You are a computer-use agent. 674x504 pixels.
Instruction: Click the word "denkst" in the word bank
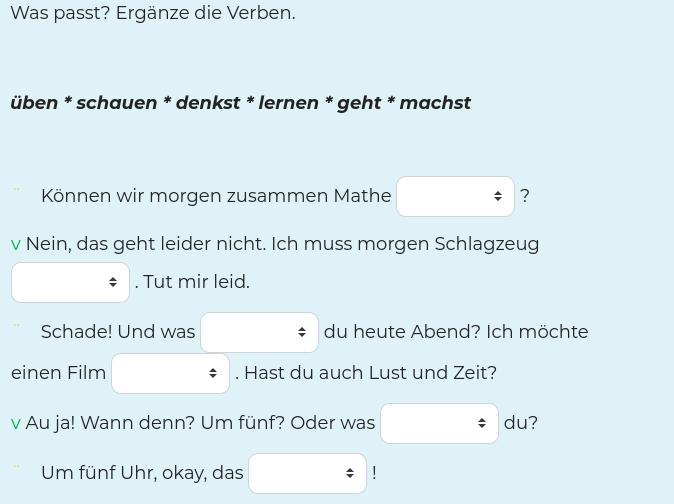pos(208,103)
